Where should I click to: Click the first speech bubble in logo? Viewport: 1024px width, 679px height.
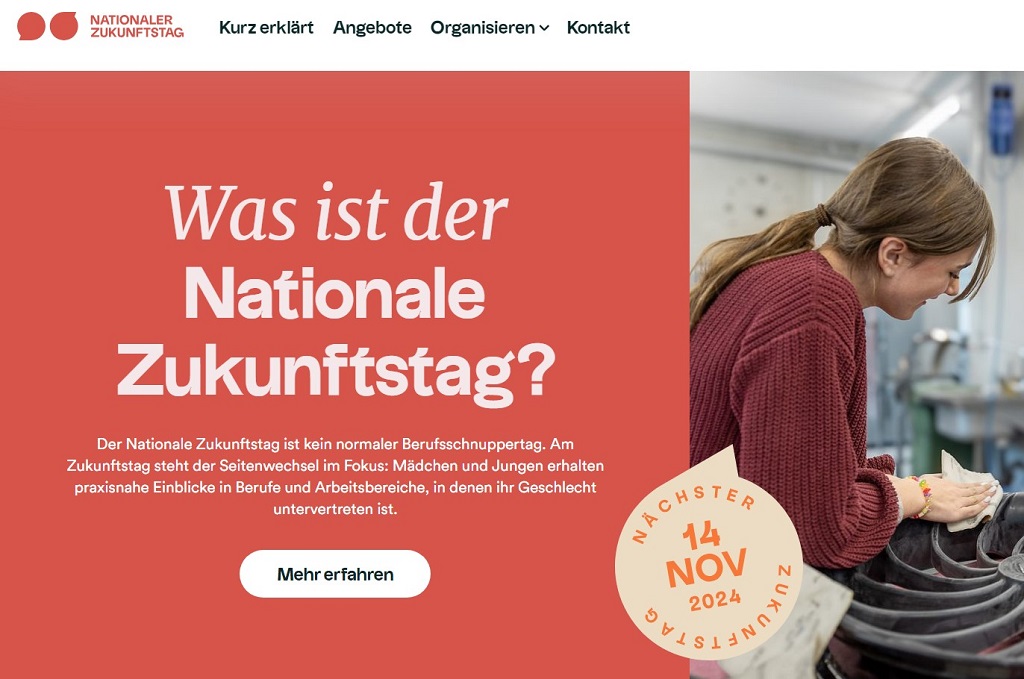point(31,26)
